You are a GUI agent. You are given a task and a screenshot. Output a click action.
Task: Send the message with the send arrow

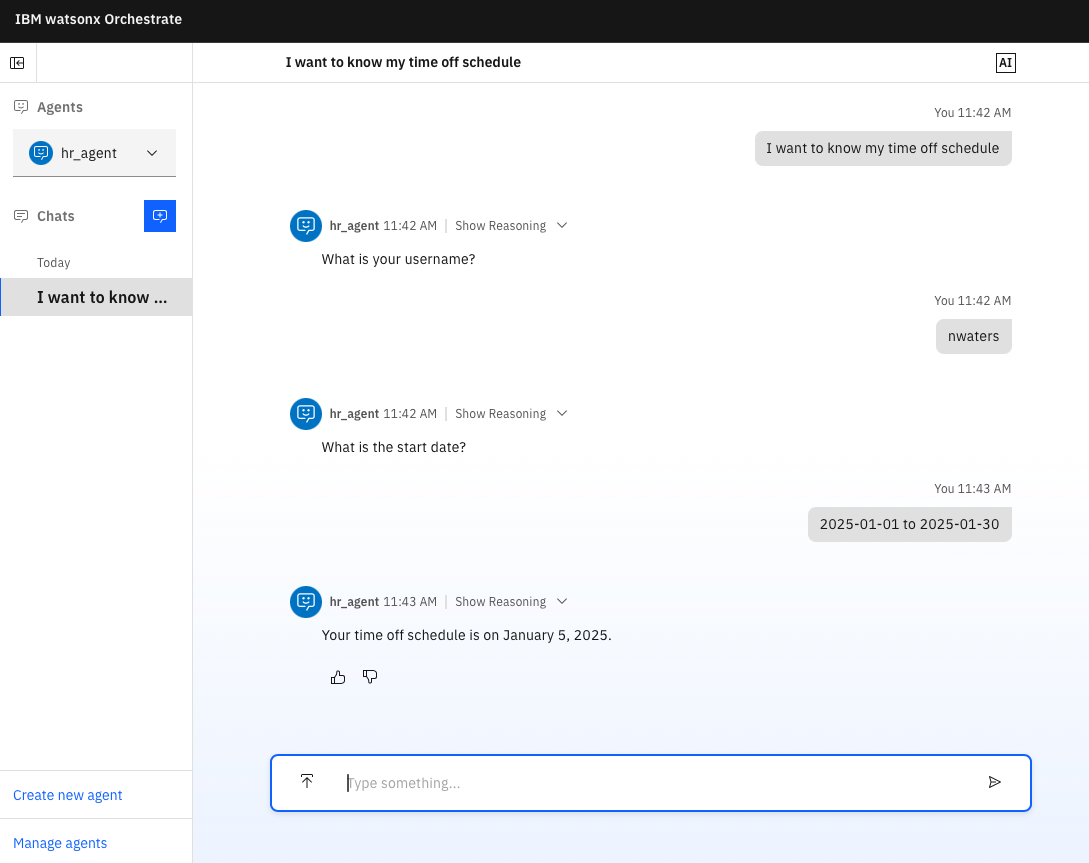(995, 782)
